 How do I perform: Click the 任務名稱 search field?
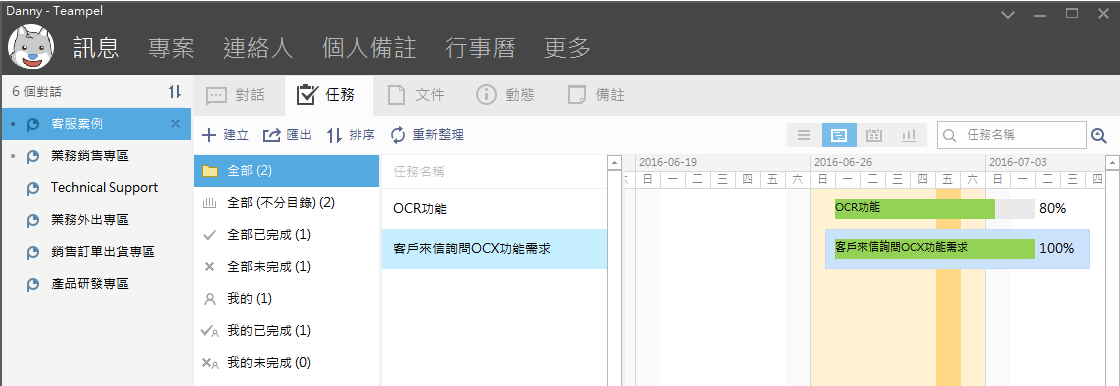click(1012, 135)
